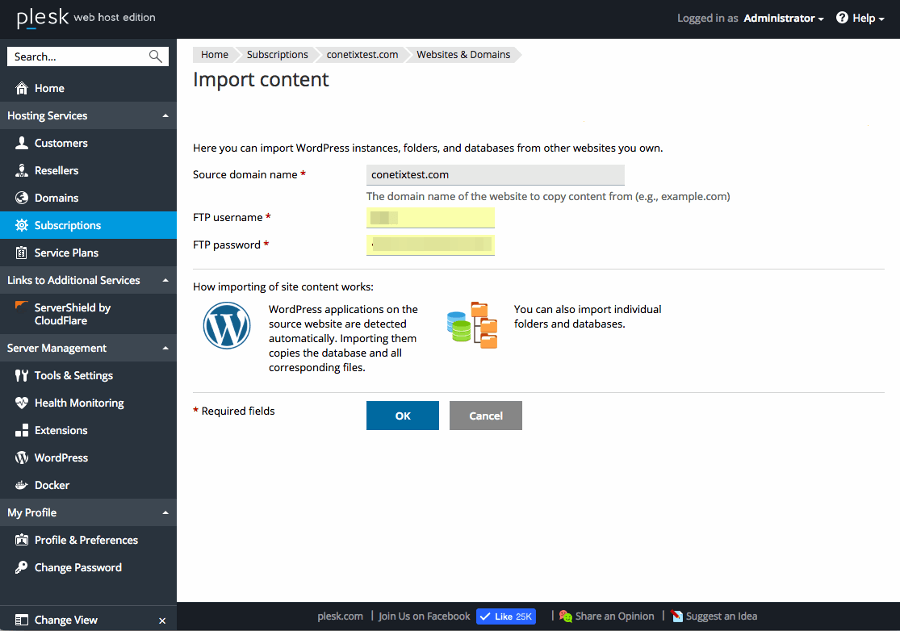This screenshot has width=900, height=631.
Task: Open the Help dropdown menu
Action: (x=860, y=18)
